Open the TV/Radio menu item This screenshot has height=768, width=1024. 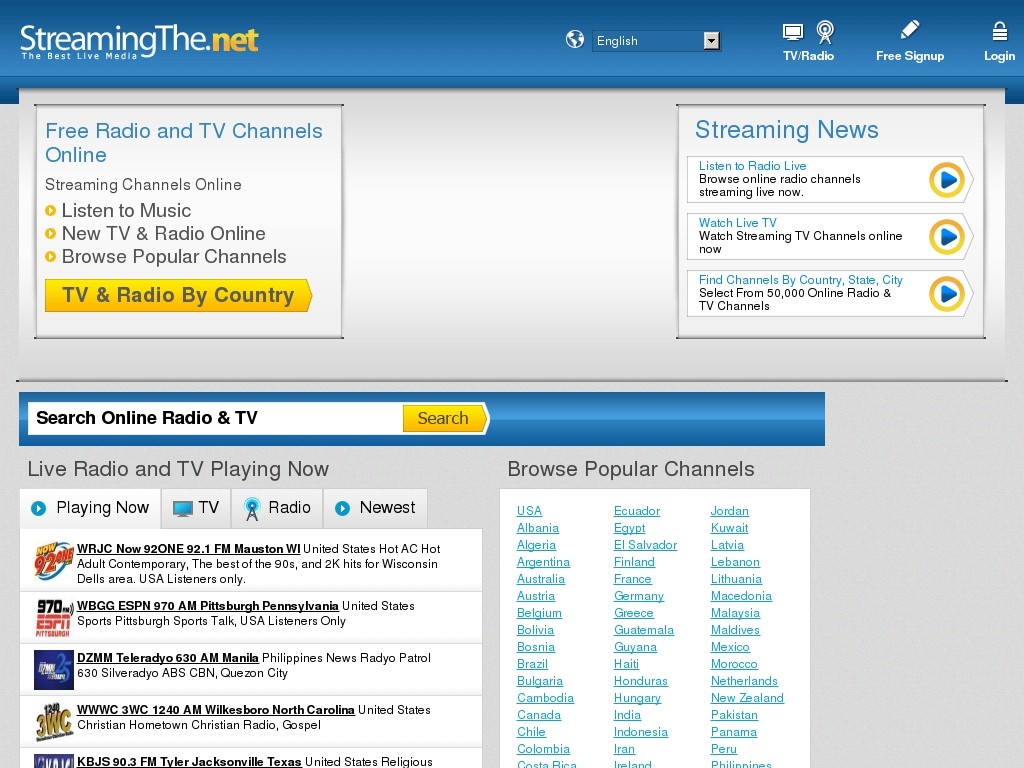coord(808,56)
